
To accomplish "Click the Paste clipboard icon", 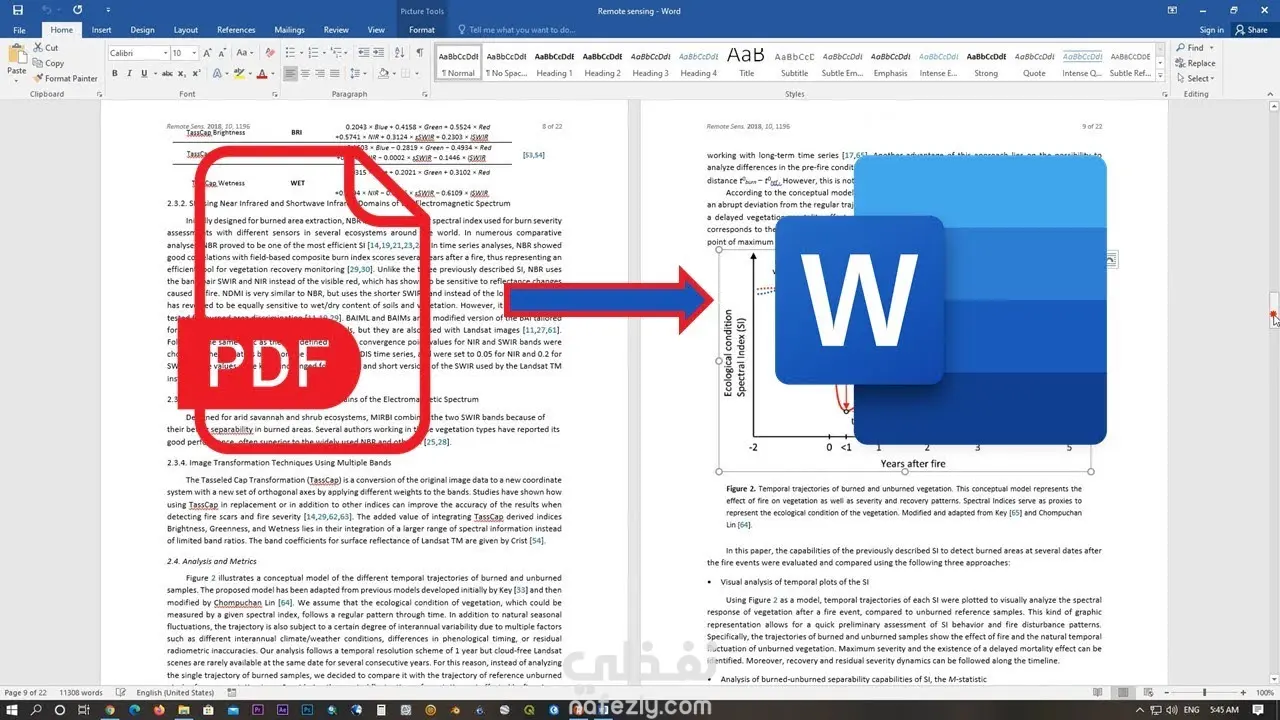I will 16,55.
